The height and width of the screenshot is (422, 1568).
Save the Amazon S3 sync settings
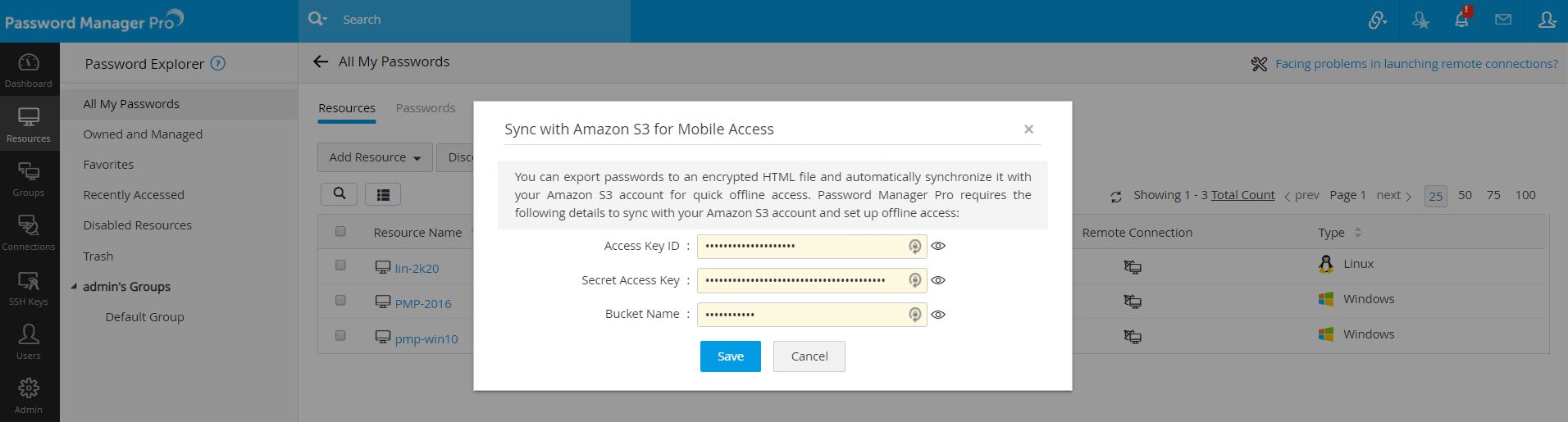click(730, 356)
